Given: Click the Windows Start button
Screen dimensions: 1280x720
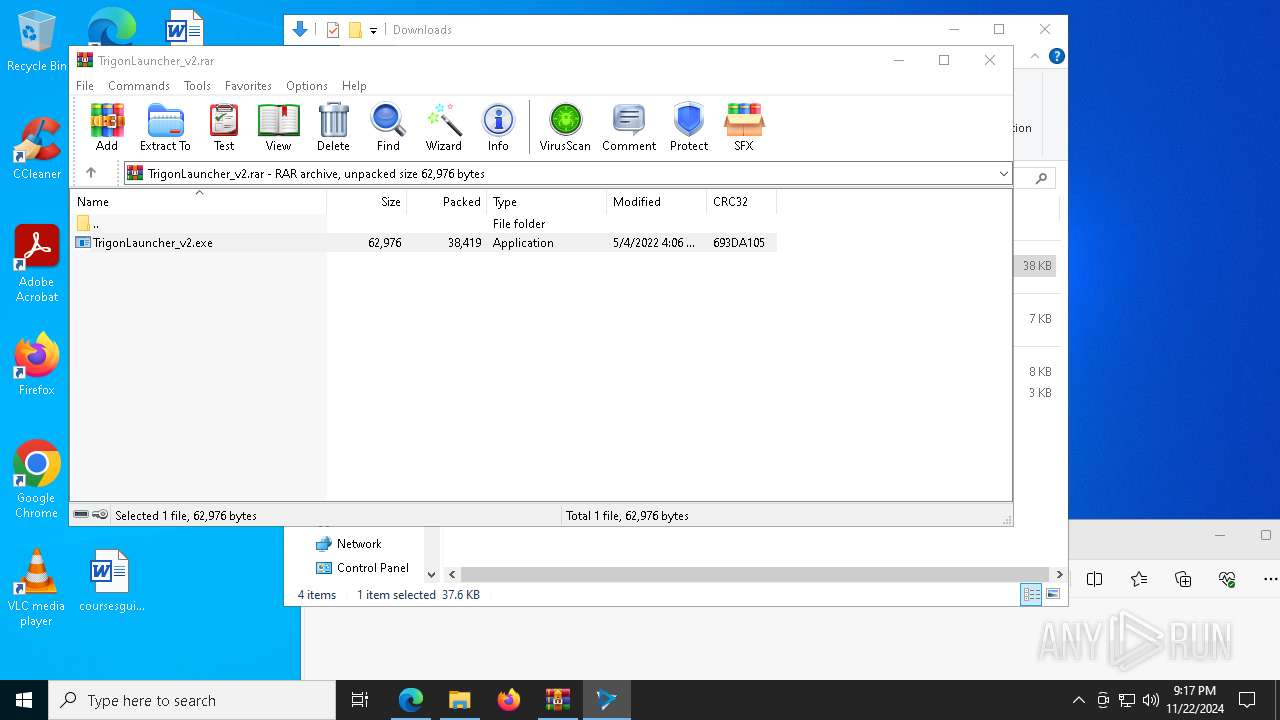Looking at the screenshot, I should (x=24, y=700).
